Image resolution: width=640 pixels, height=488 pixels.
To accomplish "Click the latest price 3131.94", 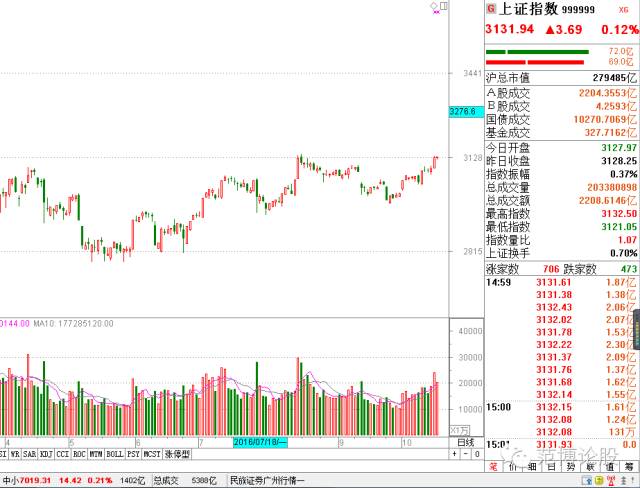I will click(x=509, y=29).
